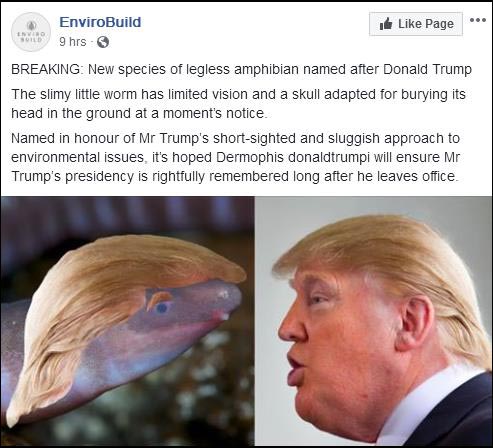Screen dimensions: 493x448
Task: Click 'Donald Trump' in the headline text
Action: (x=428, y=69)
